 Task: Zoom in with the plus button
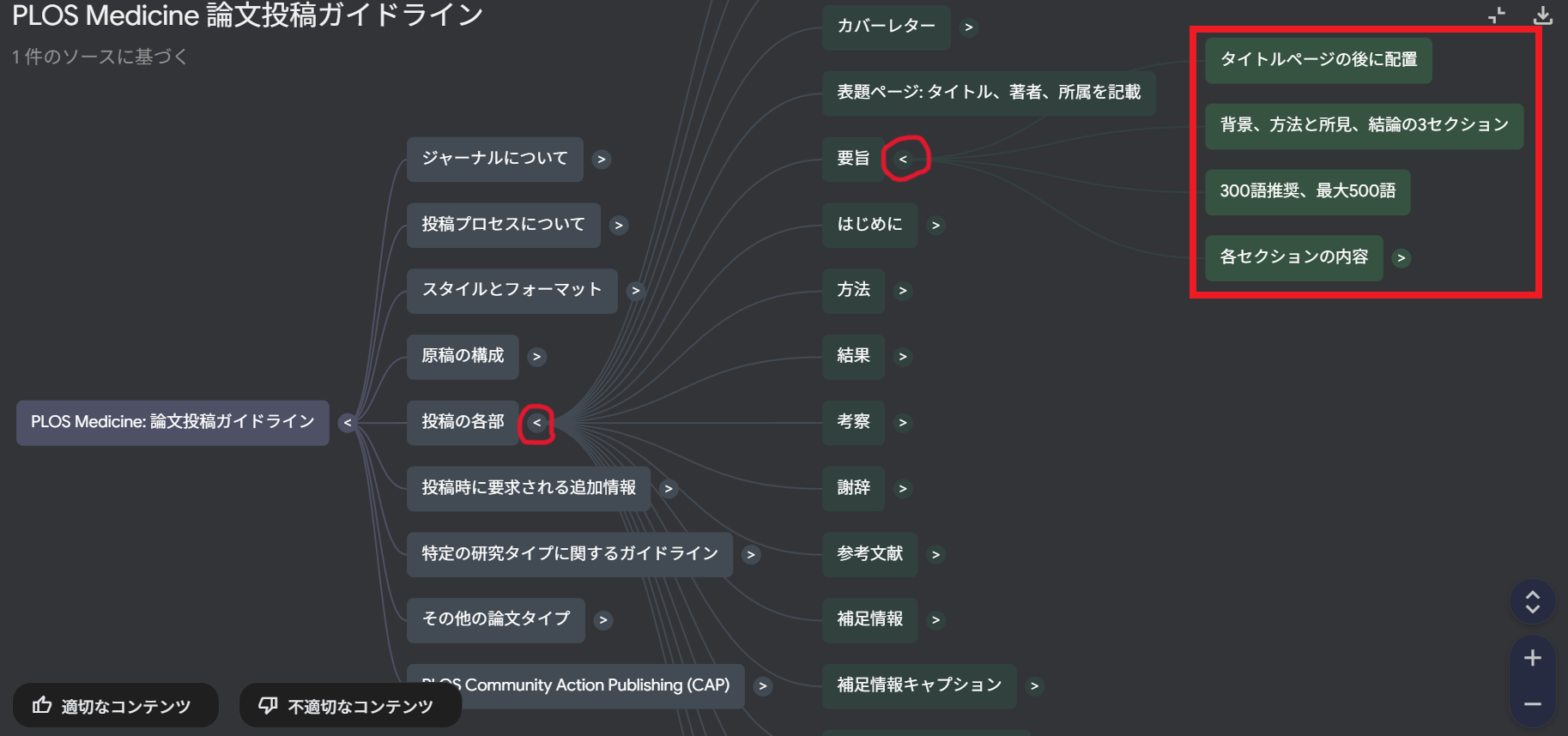pyautogui.click(x=1533, y=658)
